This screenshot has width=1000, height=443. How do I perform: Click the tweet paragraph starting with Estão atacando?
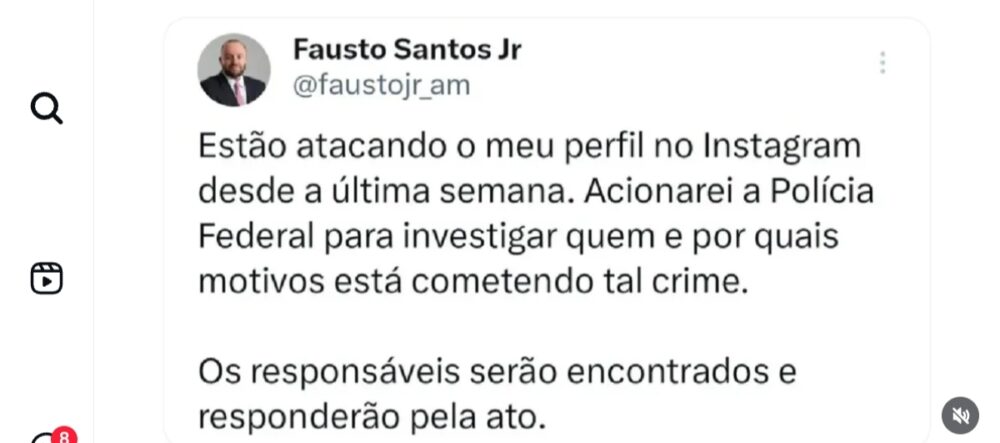tap(536, 214)
